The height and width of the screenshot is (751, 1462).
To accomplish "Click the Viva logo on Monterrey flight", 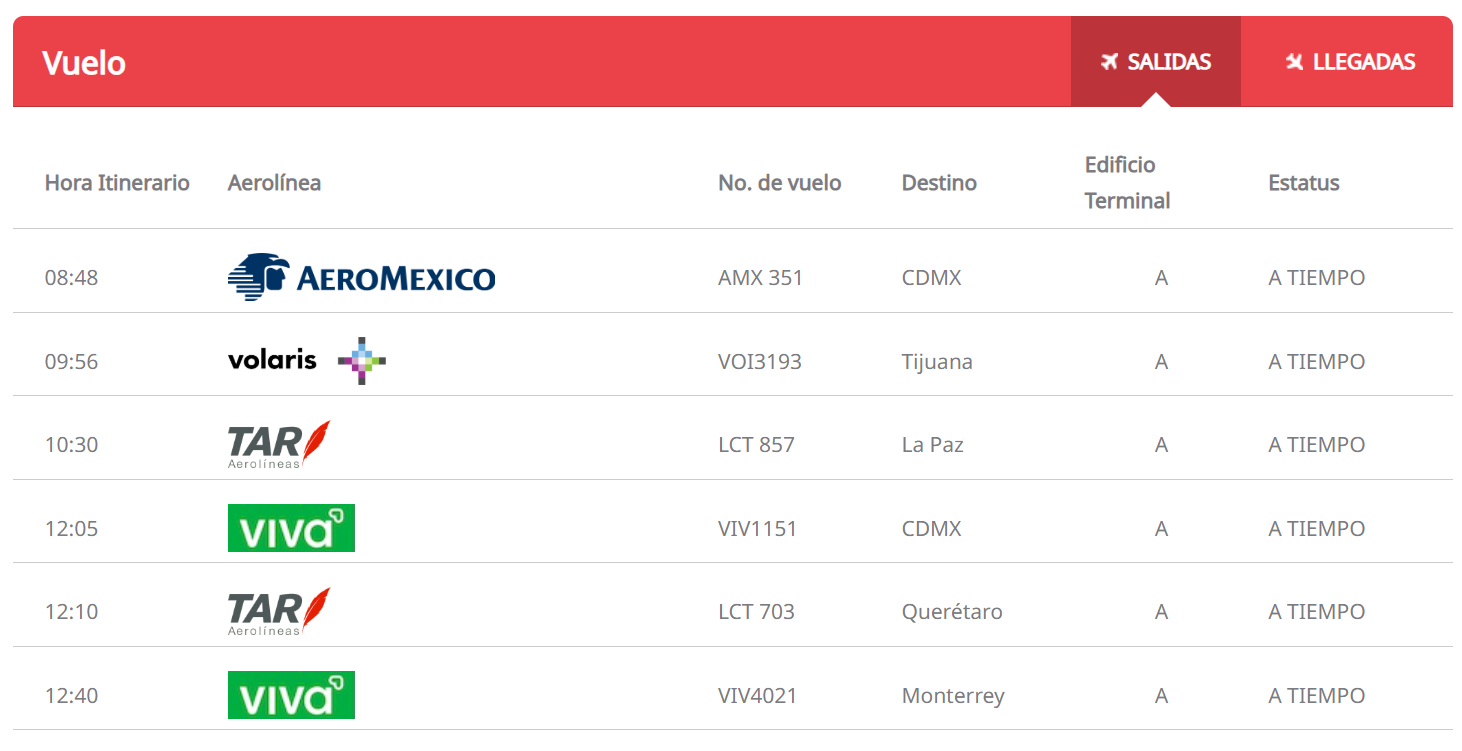I will [x=291, y=695].
